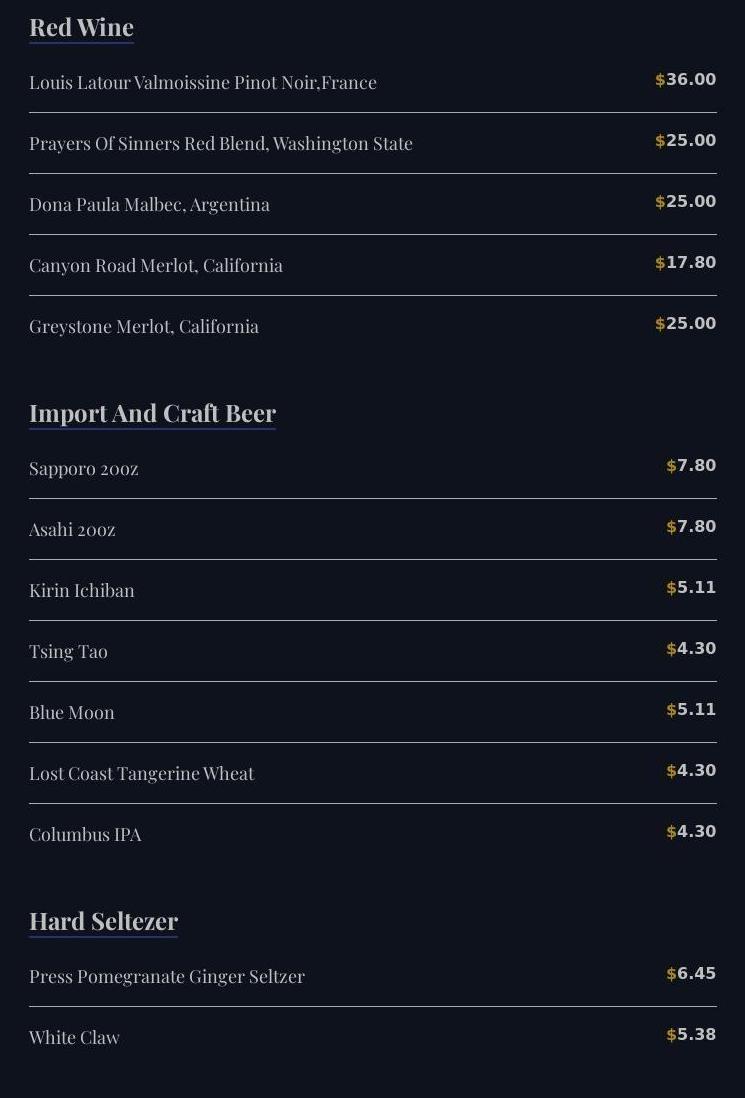Click Greystone Merlot, California entry
The height and width of the screenshot is (1098, 745).
(144, 327)
